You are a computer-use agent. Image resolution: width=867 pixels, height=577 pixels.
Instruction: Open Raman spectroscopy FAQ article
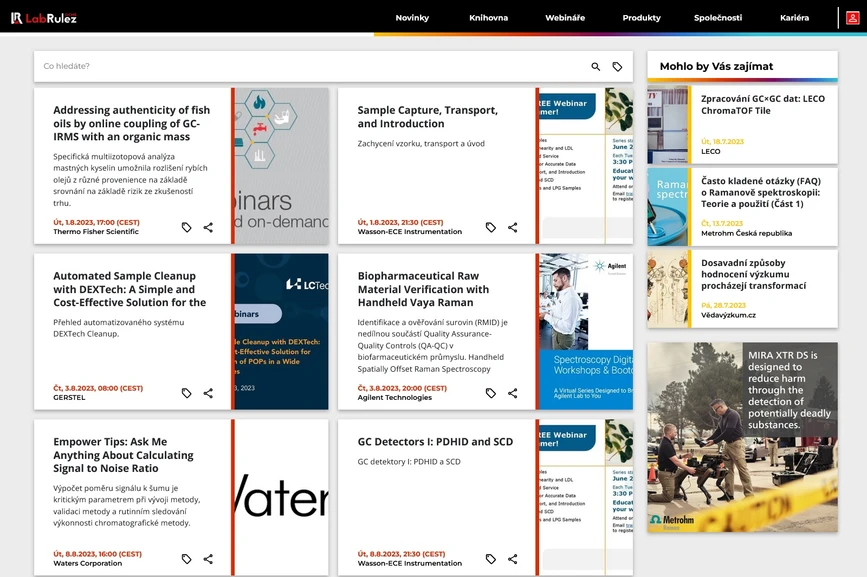[761, 192]
